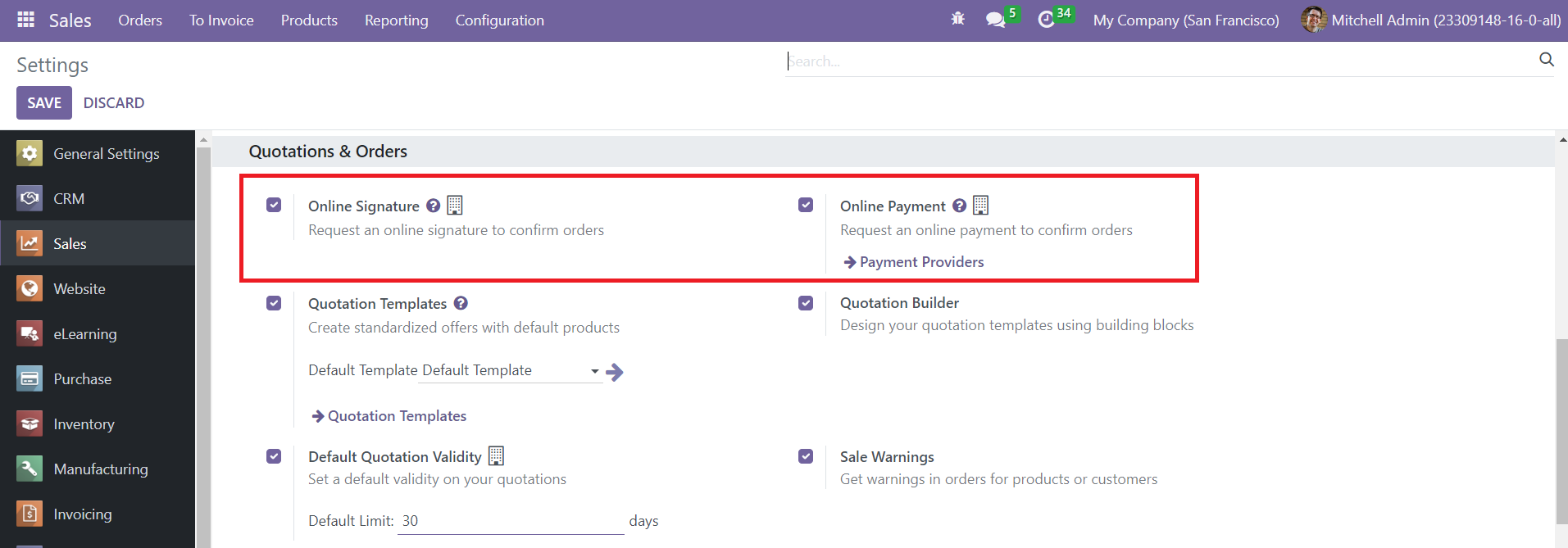Viewport: 1568px width, 548px height.
Task: Click the debug bug icon
Action: click(957, 20)
